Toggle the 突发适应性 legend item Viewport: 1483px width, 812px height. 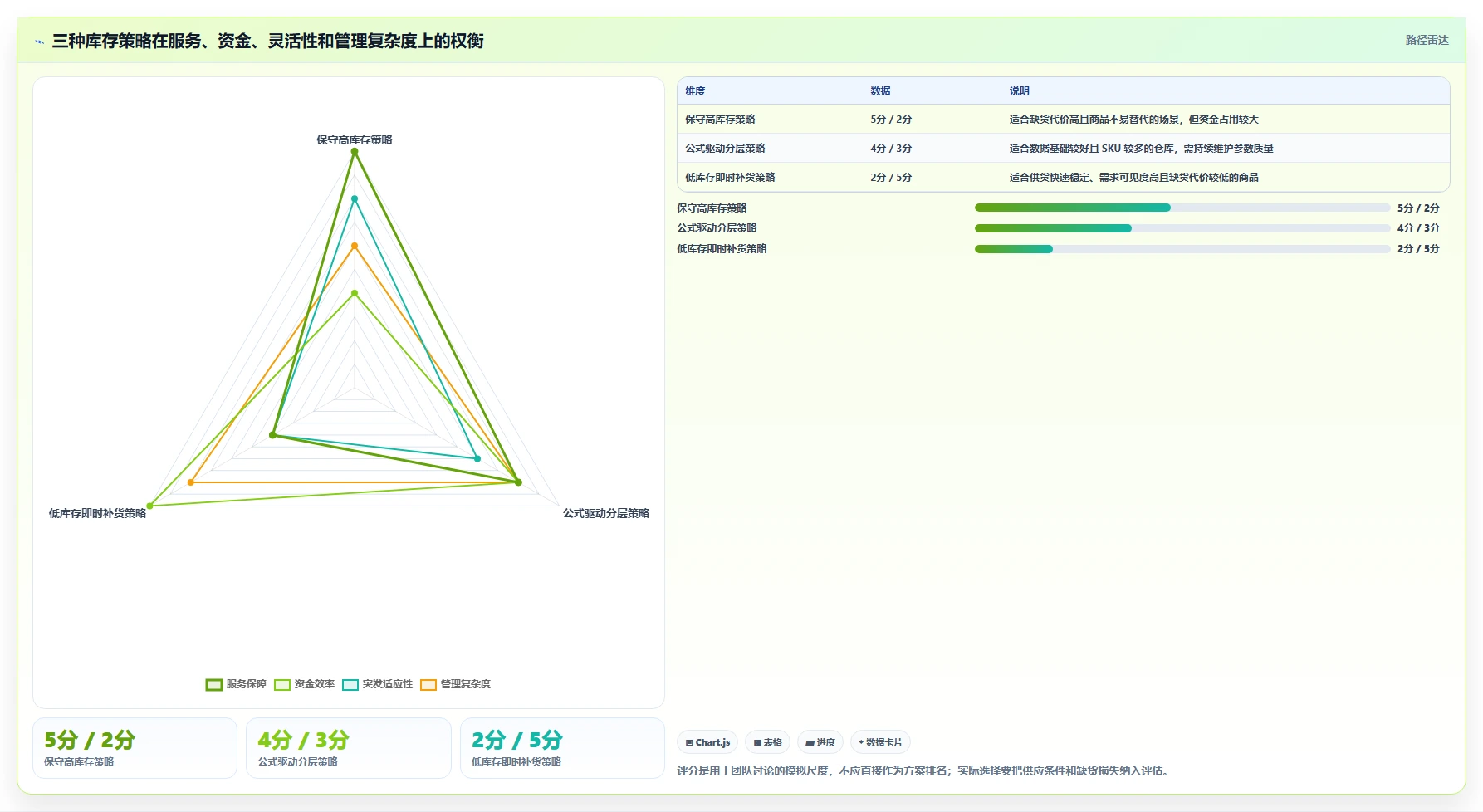pos(377,684)
